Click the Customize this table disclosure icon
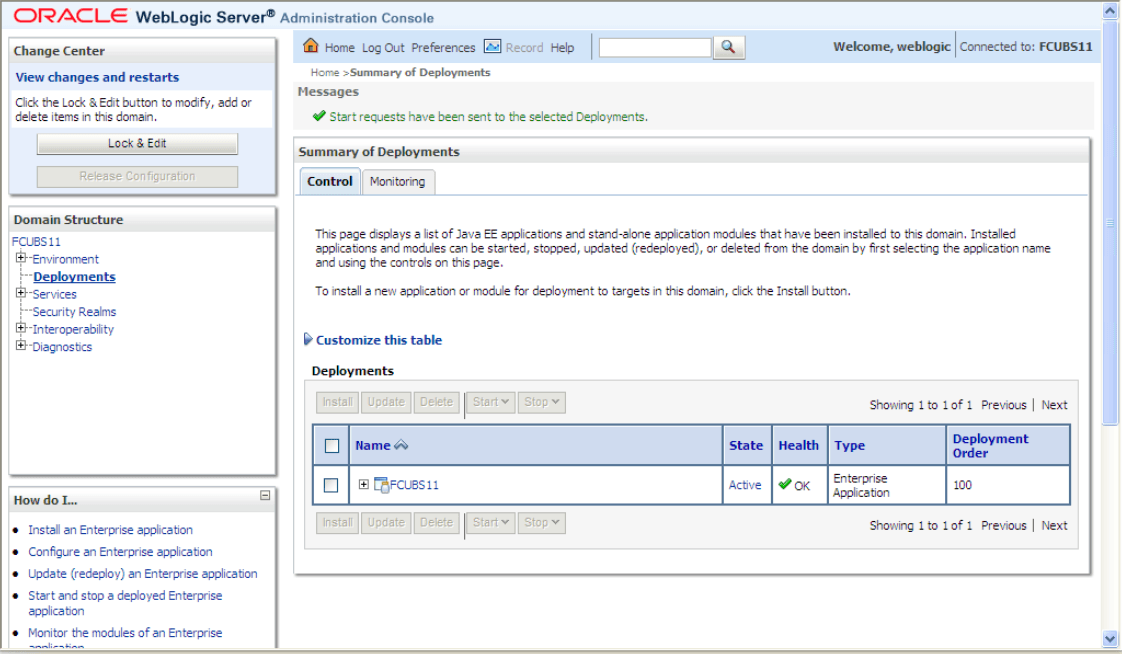Screen dimensions: 1122x654 tap(308, 339)
